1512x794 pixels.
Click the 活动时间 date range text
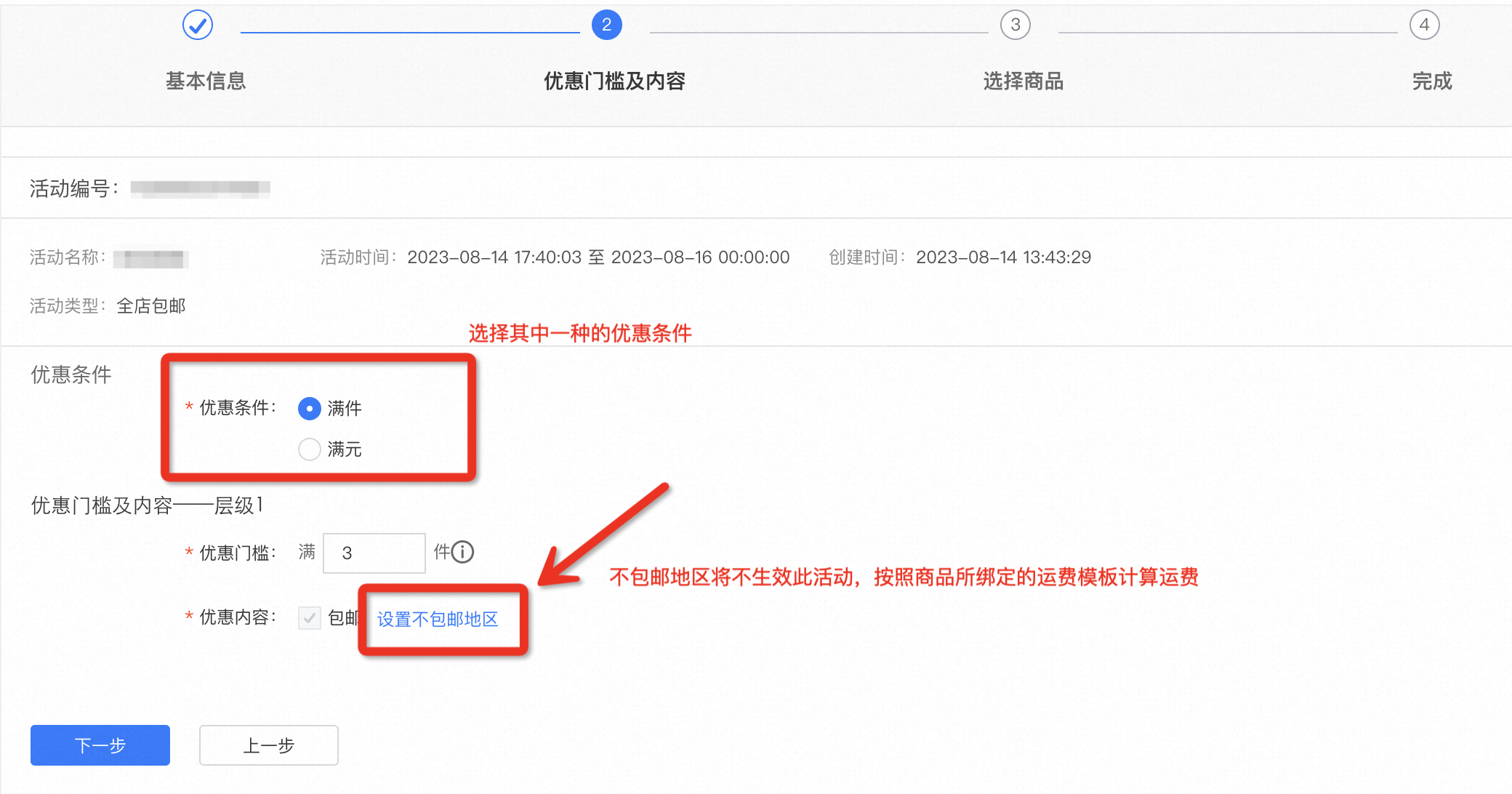coord(598,257)
